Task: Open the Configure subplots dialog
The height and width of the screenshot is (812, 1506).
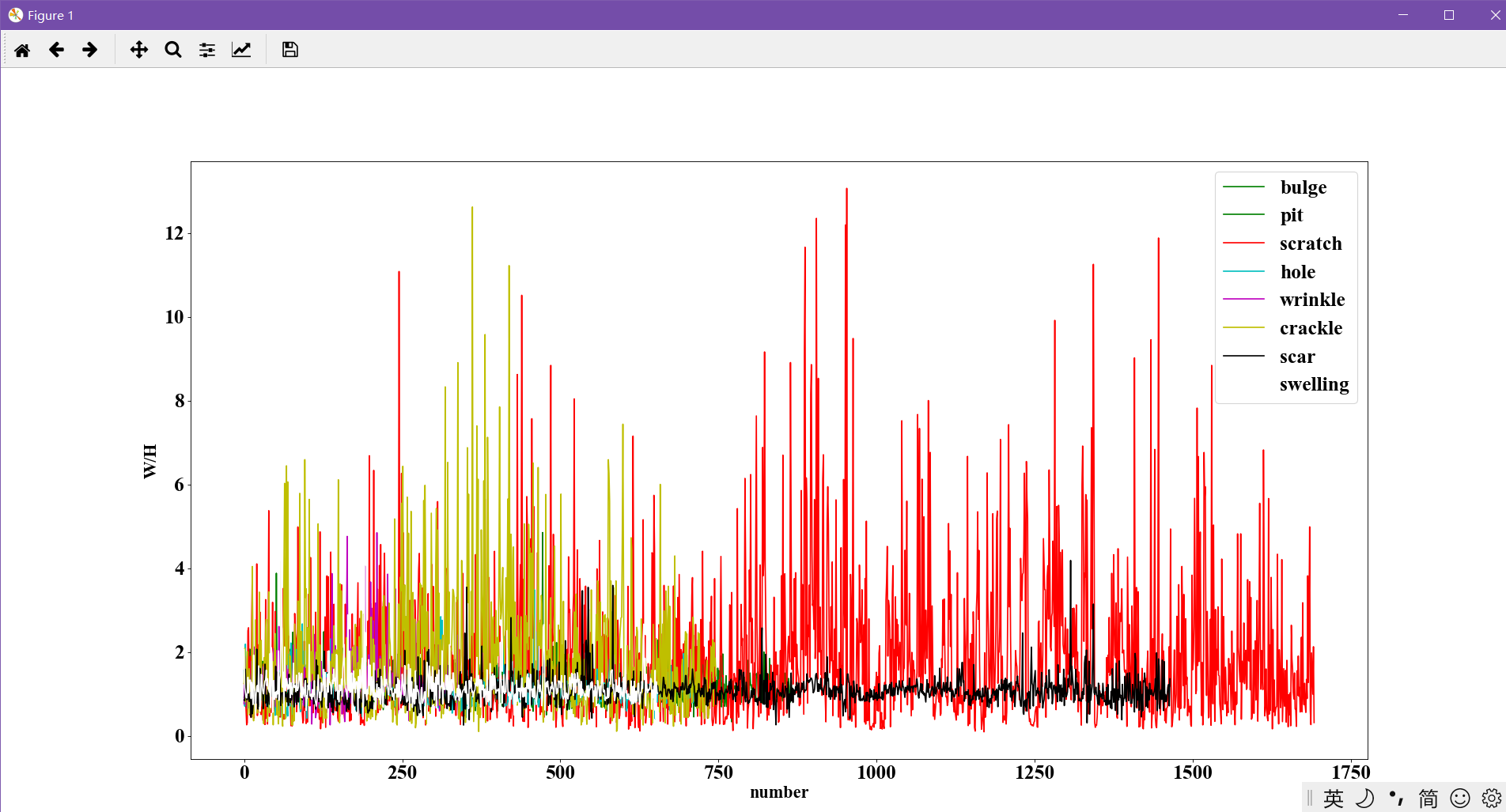Action: tap(207, 50)
